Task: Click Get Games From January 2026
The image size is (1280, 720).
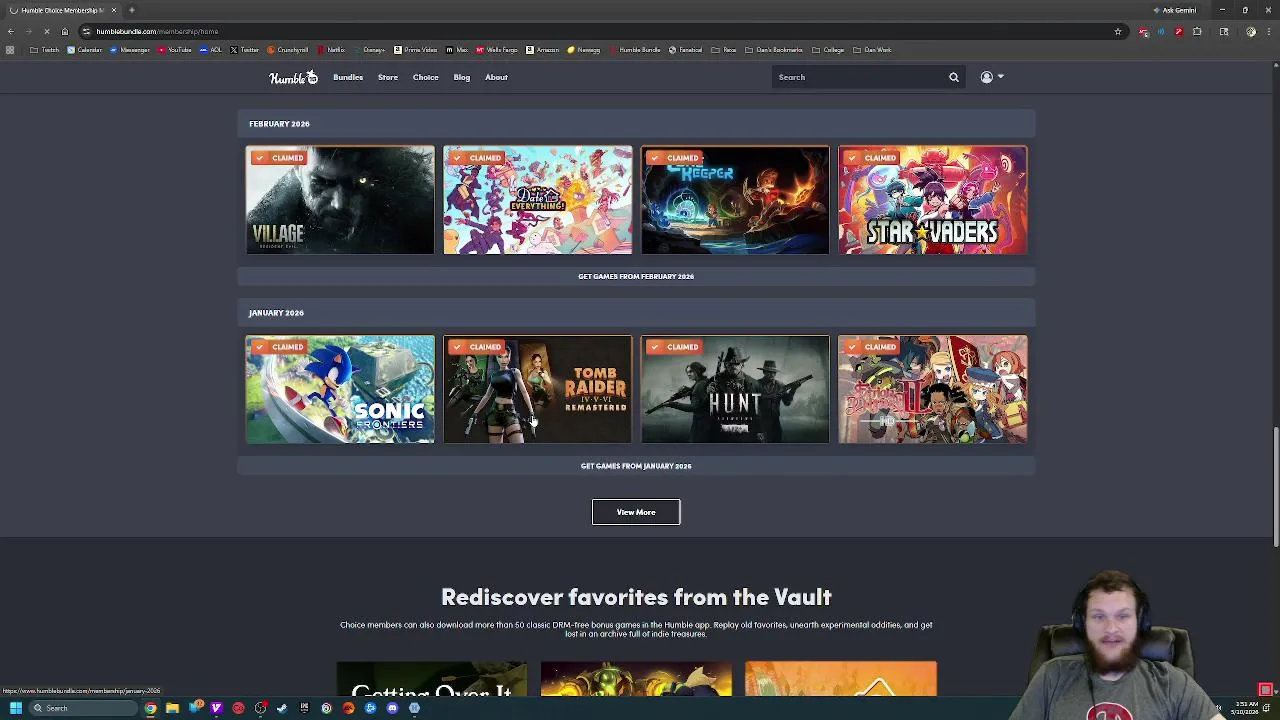Action: point(636,466)
